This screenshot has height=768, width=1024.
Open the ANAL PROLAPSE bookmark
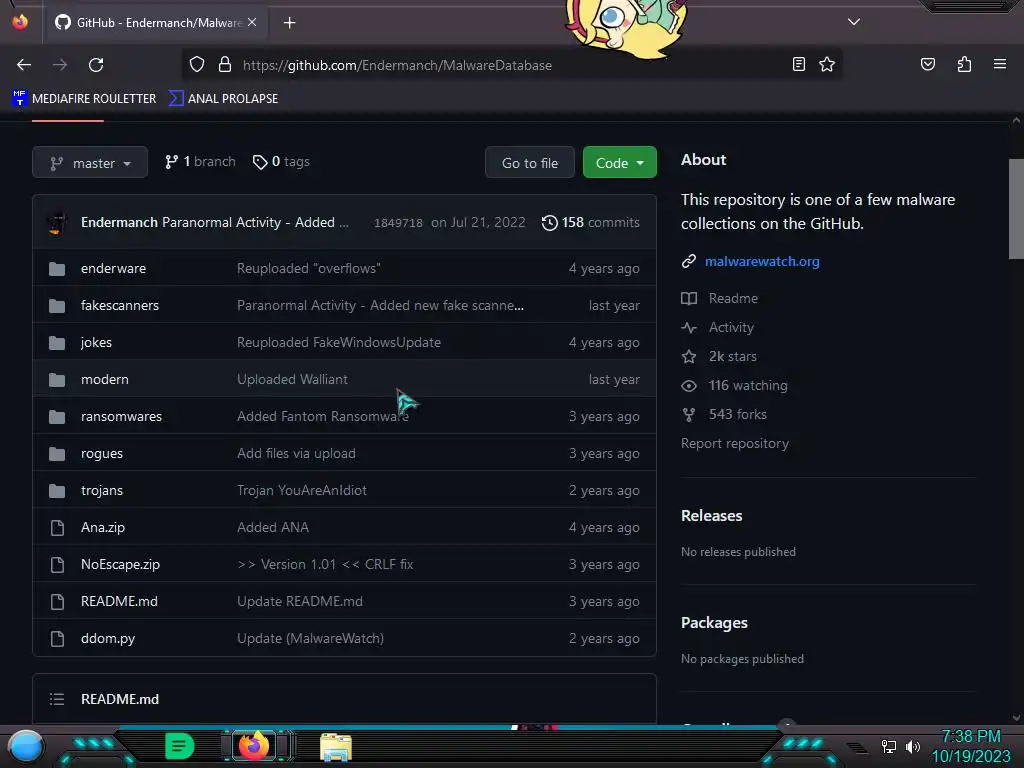(223, 99)
